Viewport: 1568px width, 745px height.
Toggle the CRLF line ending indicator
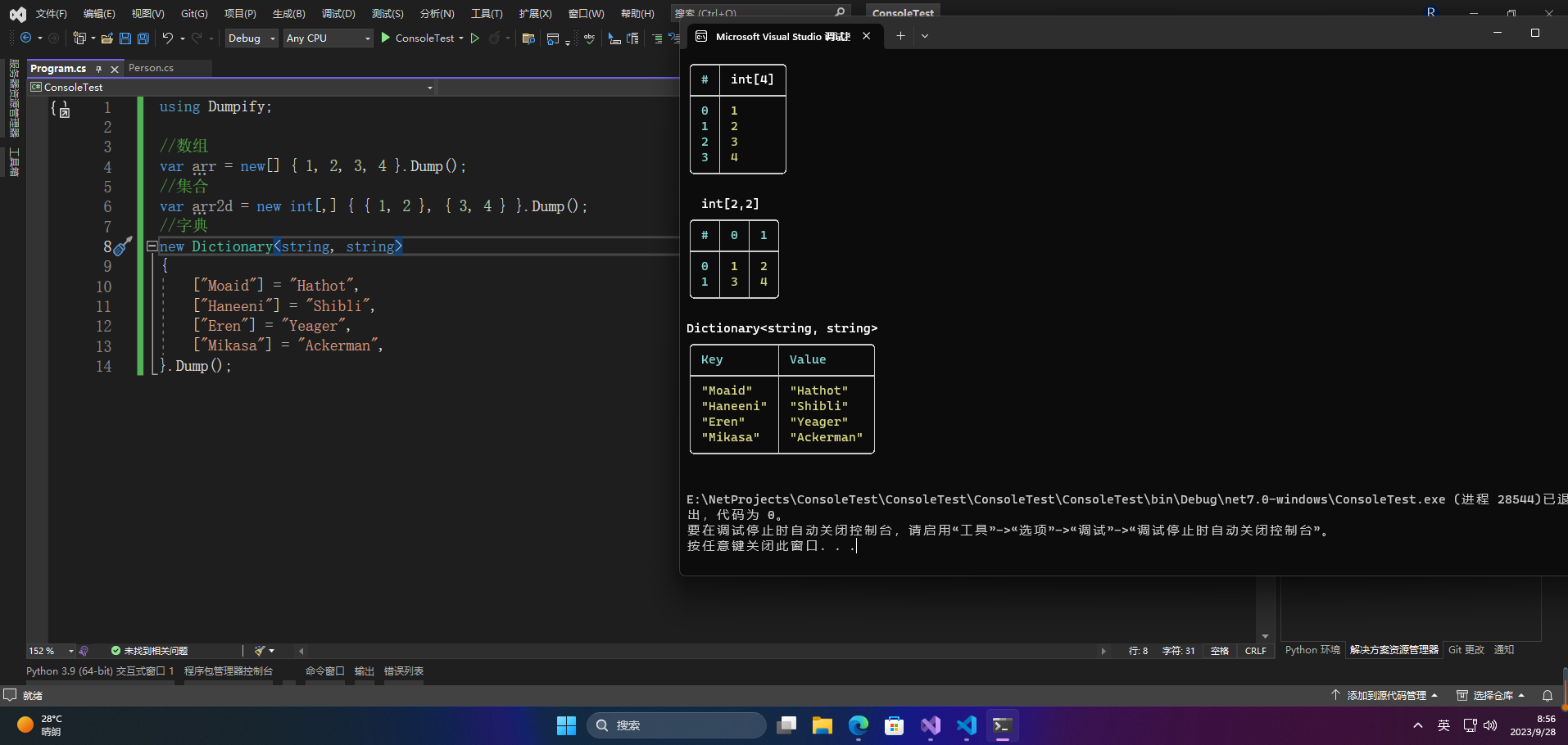[x=1255, y=651]
